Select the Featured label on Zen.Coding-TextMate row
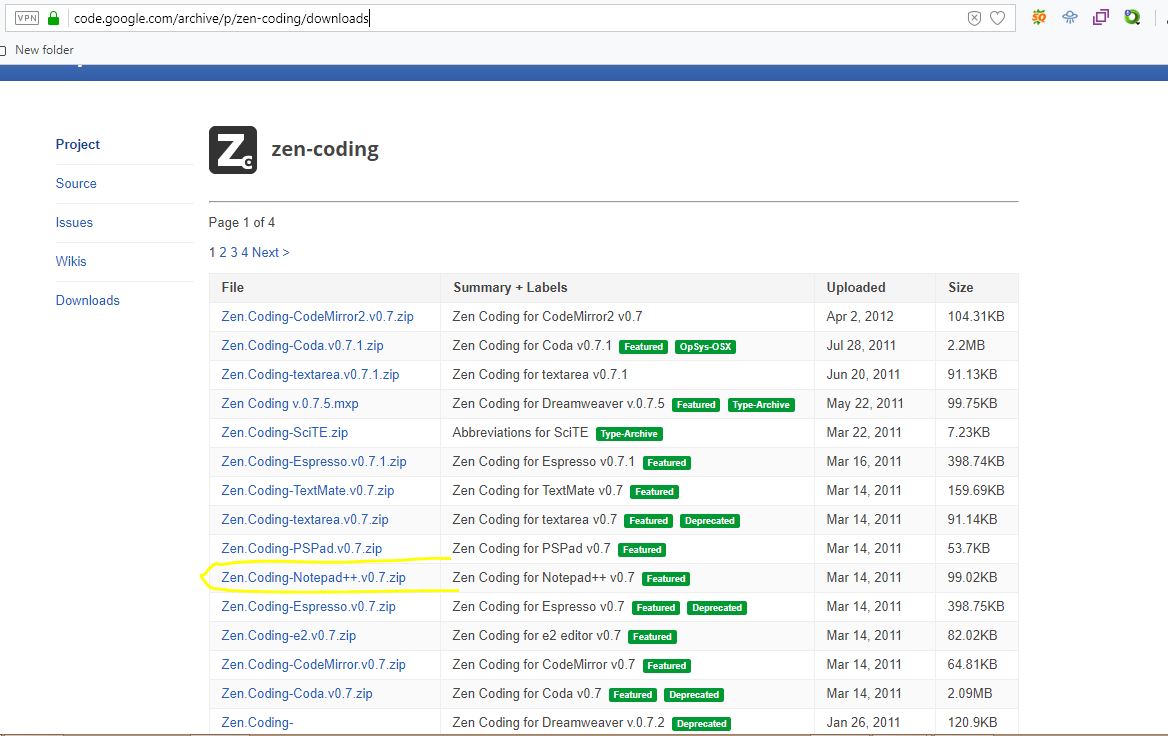Image resolution: width=1168 pixels, height=736 pixels. coord(654,491)
